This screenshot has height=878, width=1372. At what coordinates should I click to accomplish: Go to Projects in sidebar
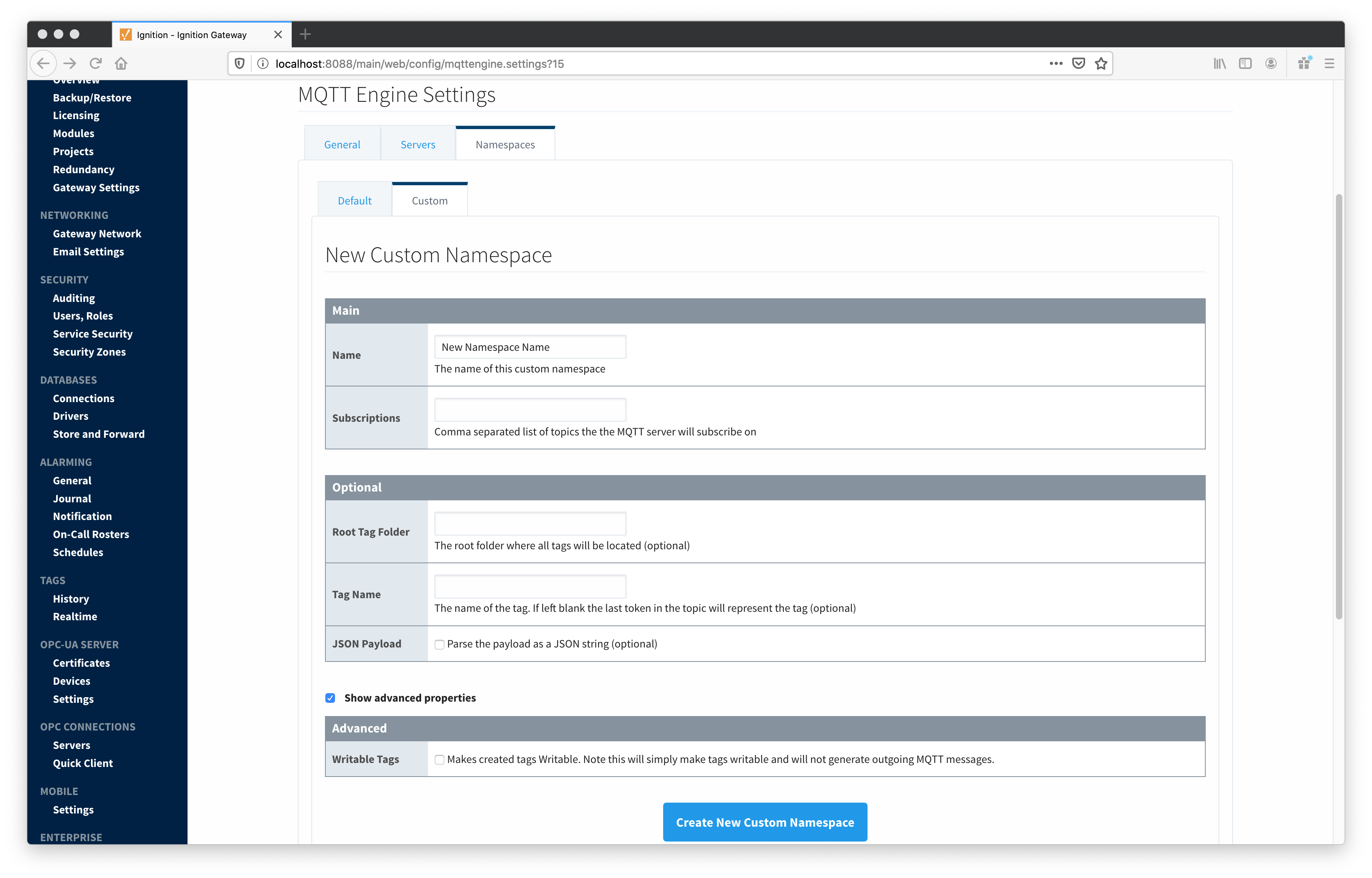coord(73,151)
